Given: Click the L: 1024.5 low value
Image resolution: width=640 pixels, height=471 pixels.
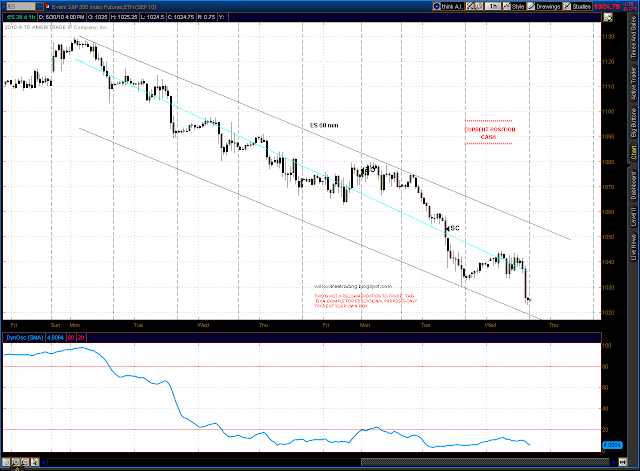Looking at the screenshot, I should click(x=152, y=17).
